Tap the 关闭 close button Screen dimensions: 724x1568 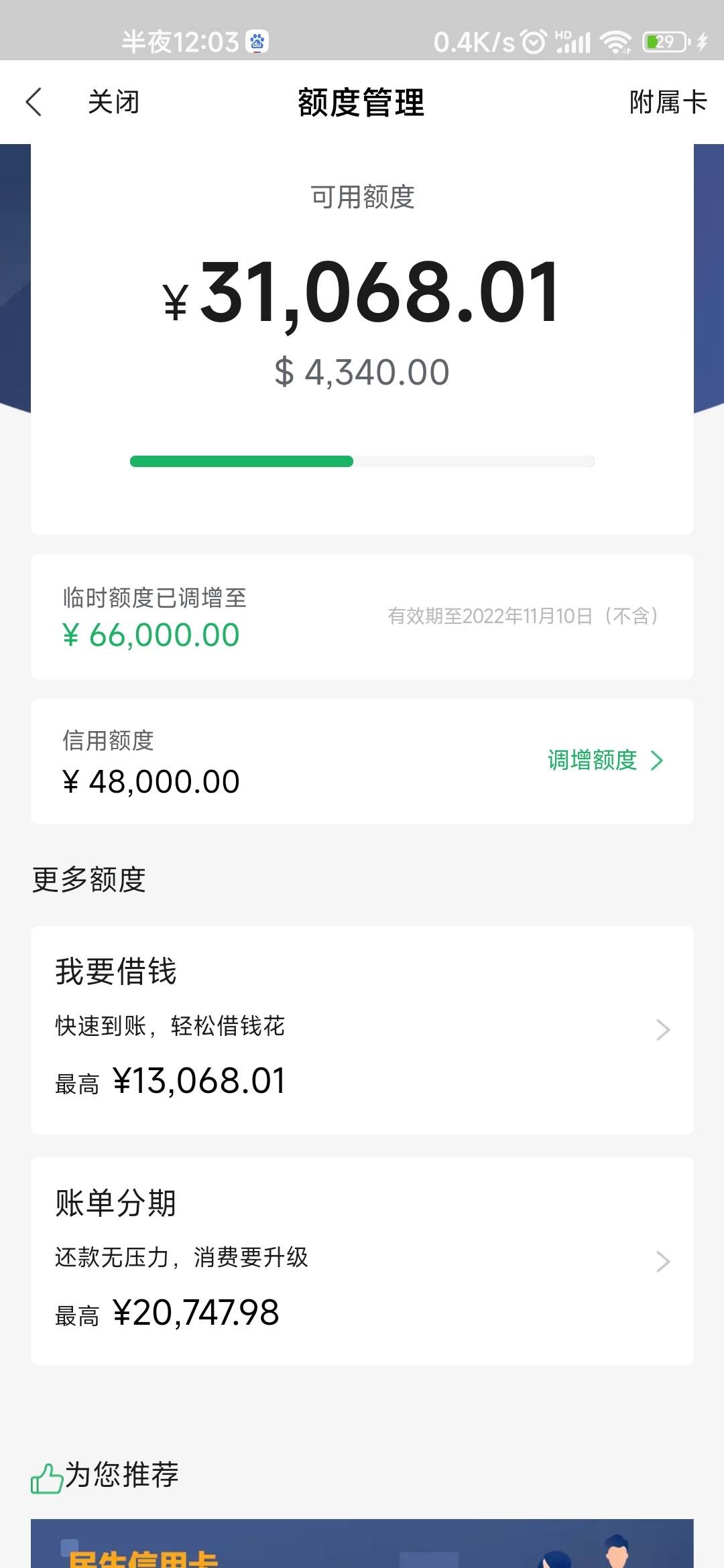(113, 103)
